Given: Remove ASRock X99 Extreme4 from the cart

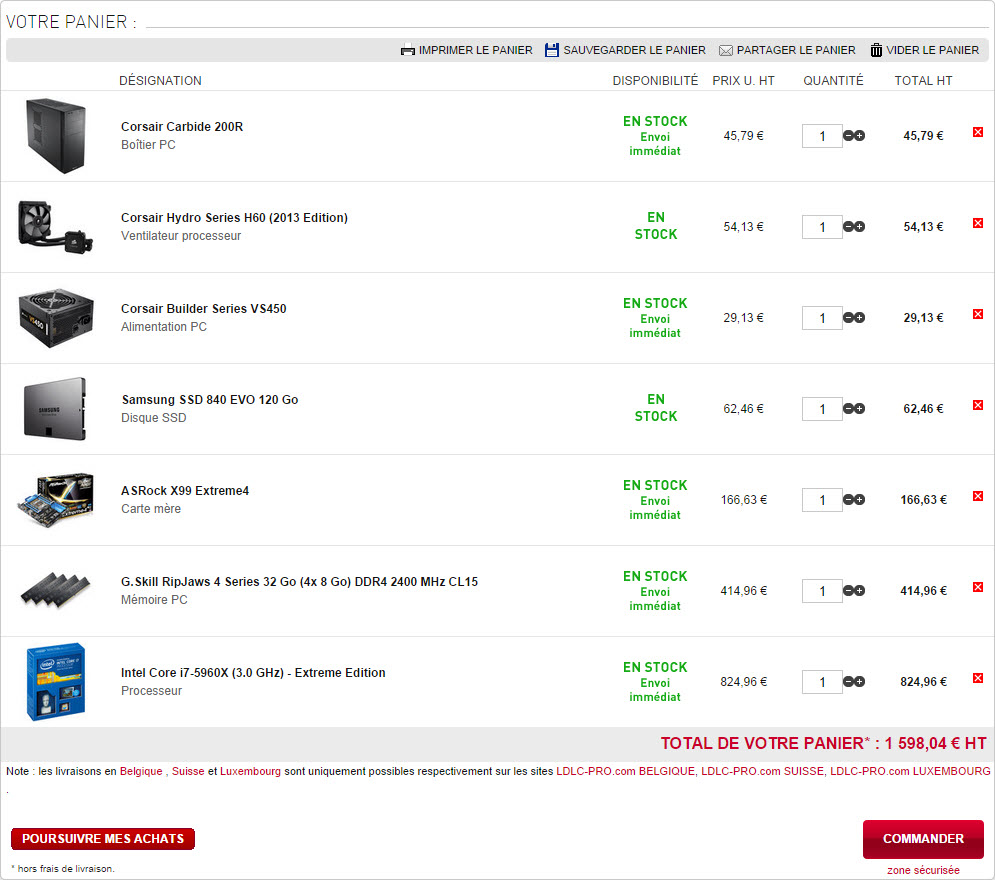Looking at the screenshot, I should (x=978, y=496).
